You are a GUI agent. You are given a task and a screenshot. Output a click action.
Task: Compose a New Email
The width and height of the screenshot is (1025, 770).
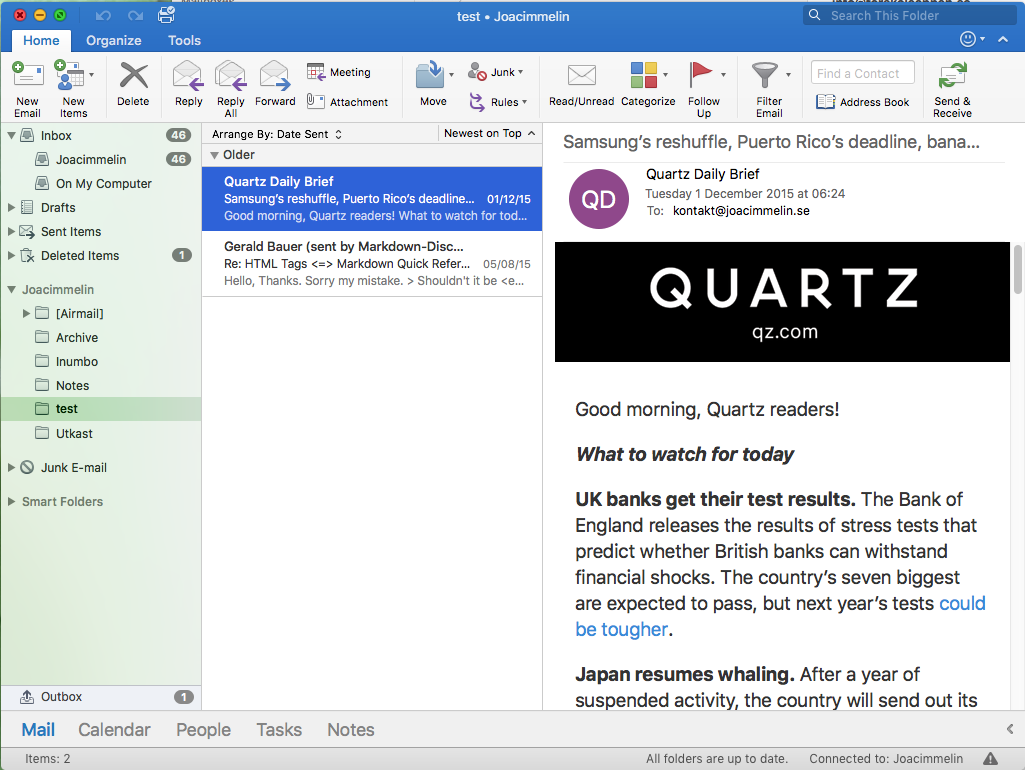point(27,88)
